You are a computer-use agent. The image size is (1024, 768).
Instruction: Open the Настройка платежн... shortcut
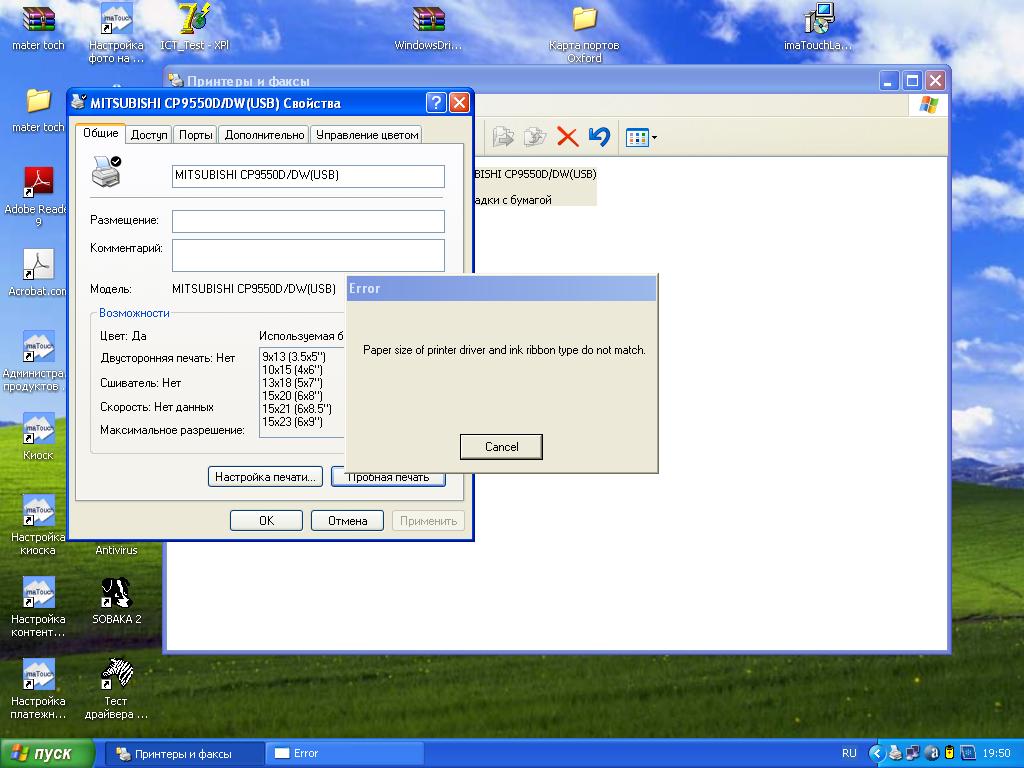[38, 689]
